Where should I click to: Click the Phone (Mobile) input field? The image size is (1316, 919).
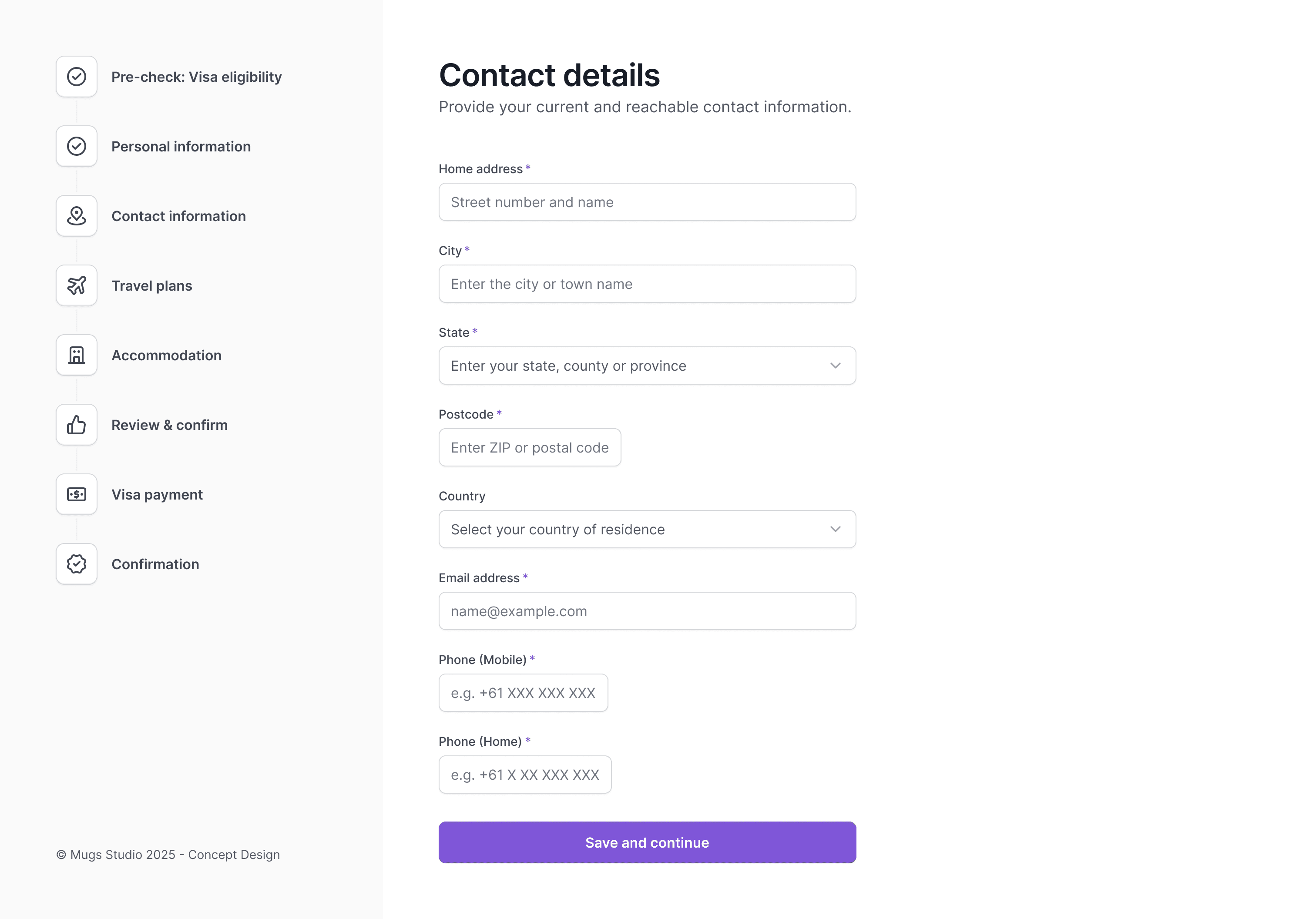(523, 693)
